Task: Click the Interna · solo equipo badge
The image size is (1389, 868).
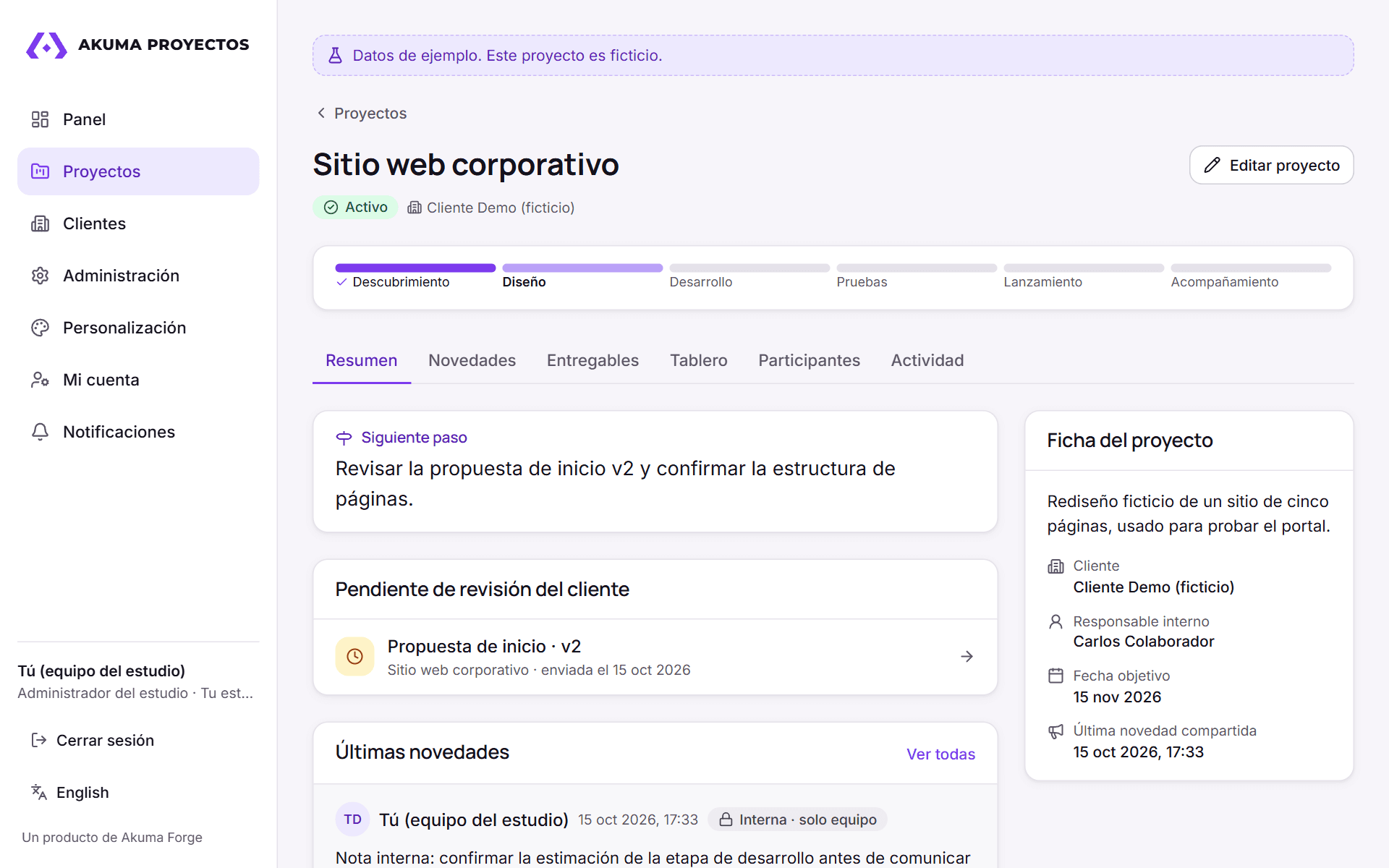Action: tap(797, 820)
